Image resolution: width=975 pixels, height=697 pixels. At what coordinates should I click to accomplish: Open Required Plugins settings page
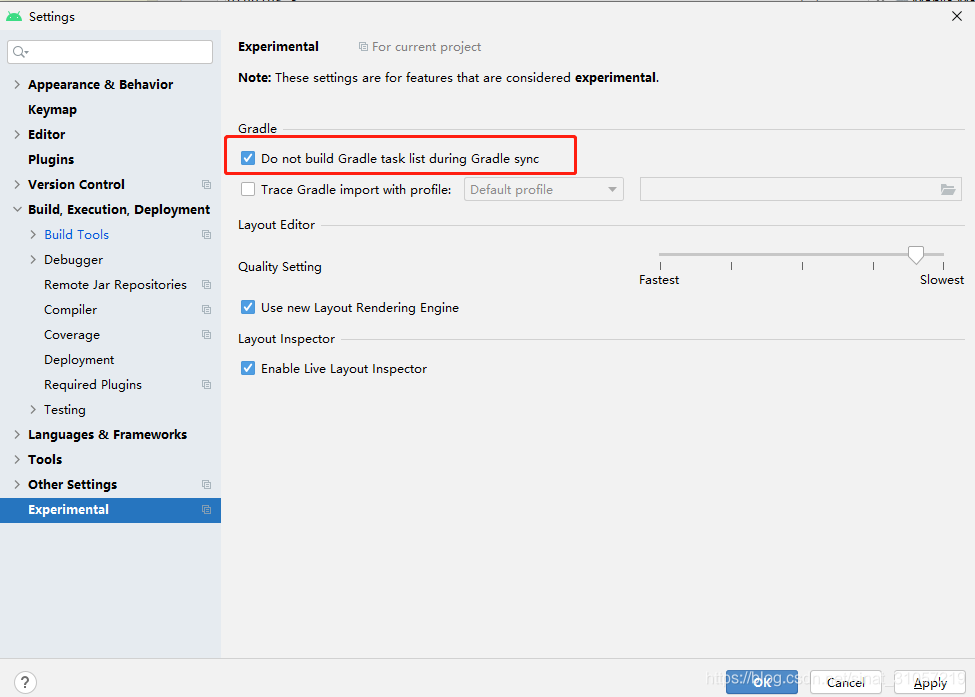[x=93, y=385]
